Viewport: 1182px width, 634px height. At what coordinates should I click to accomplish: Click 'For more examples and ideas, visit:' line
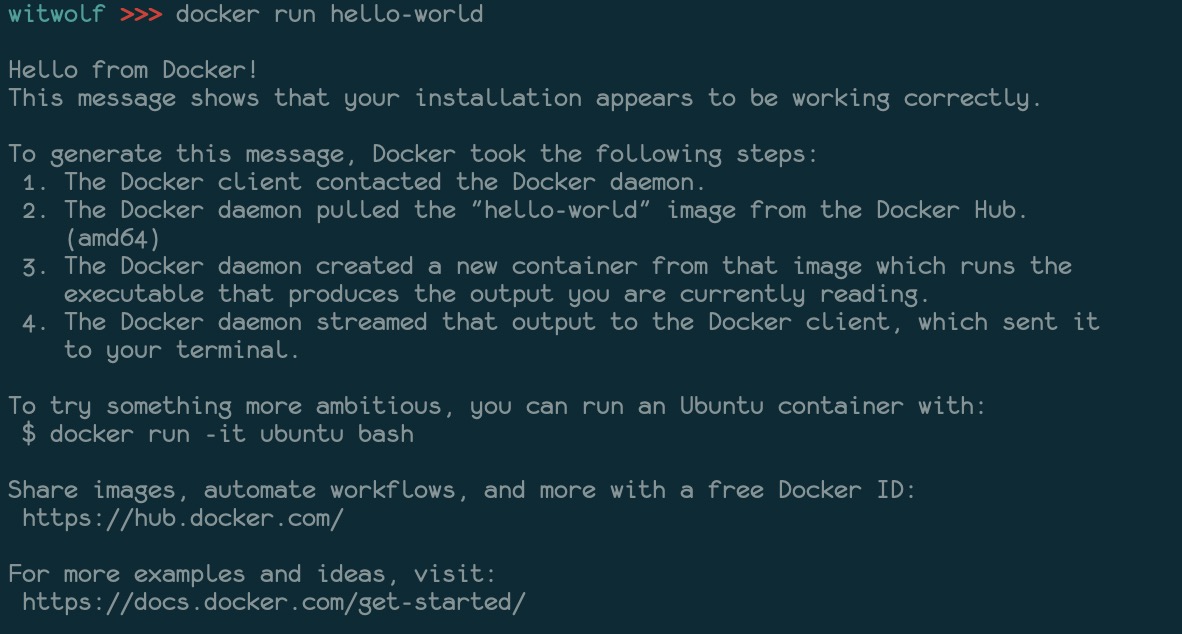tap(252, 574)
